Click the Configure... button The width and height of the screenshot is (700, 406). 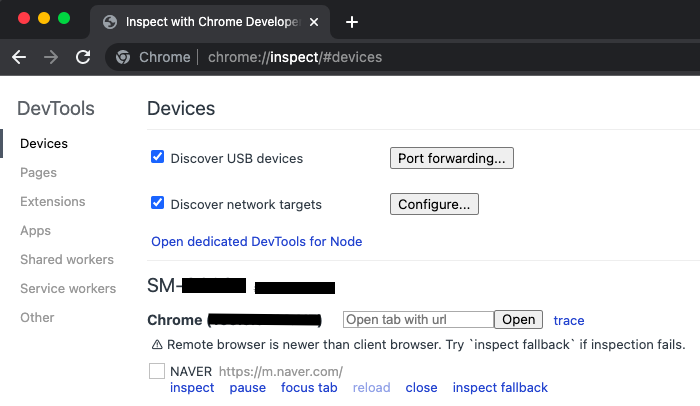coord(434,204)
